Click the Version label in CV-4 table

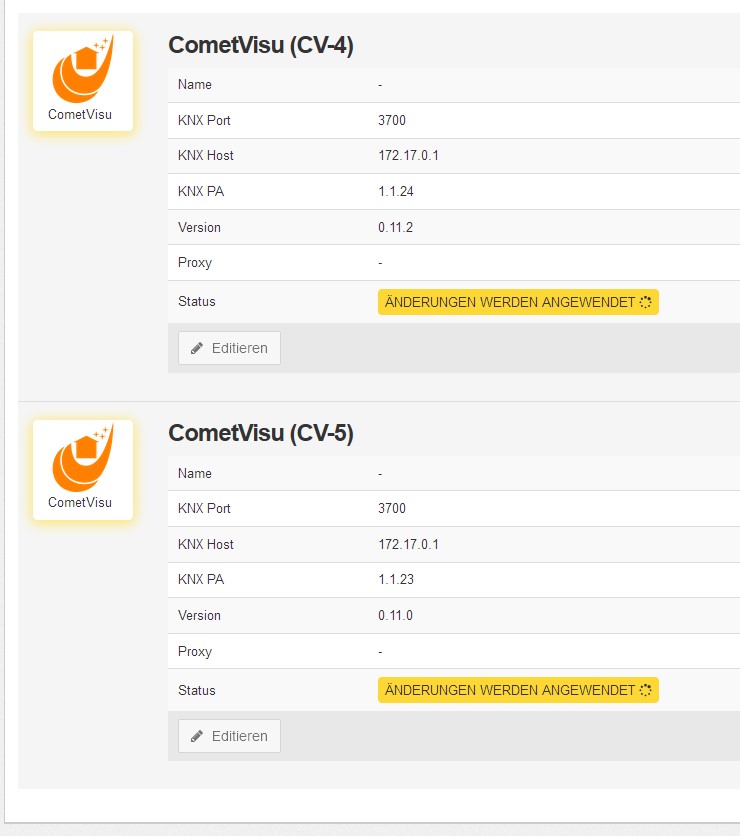(x=199, y=228)
